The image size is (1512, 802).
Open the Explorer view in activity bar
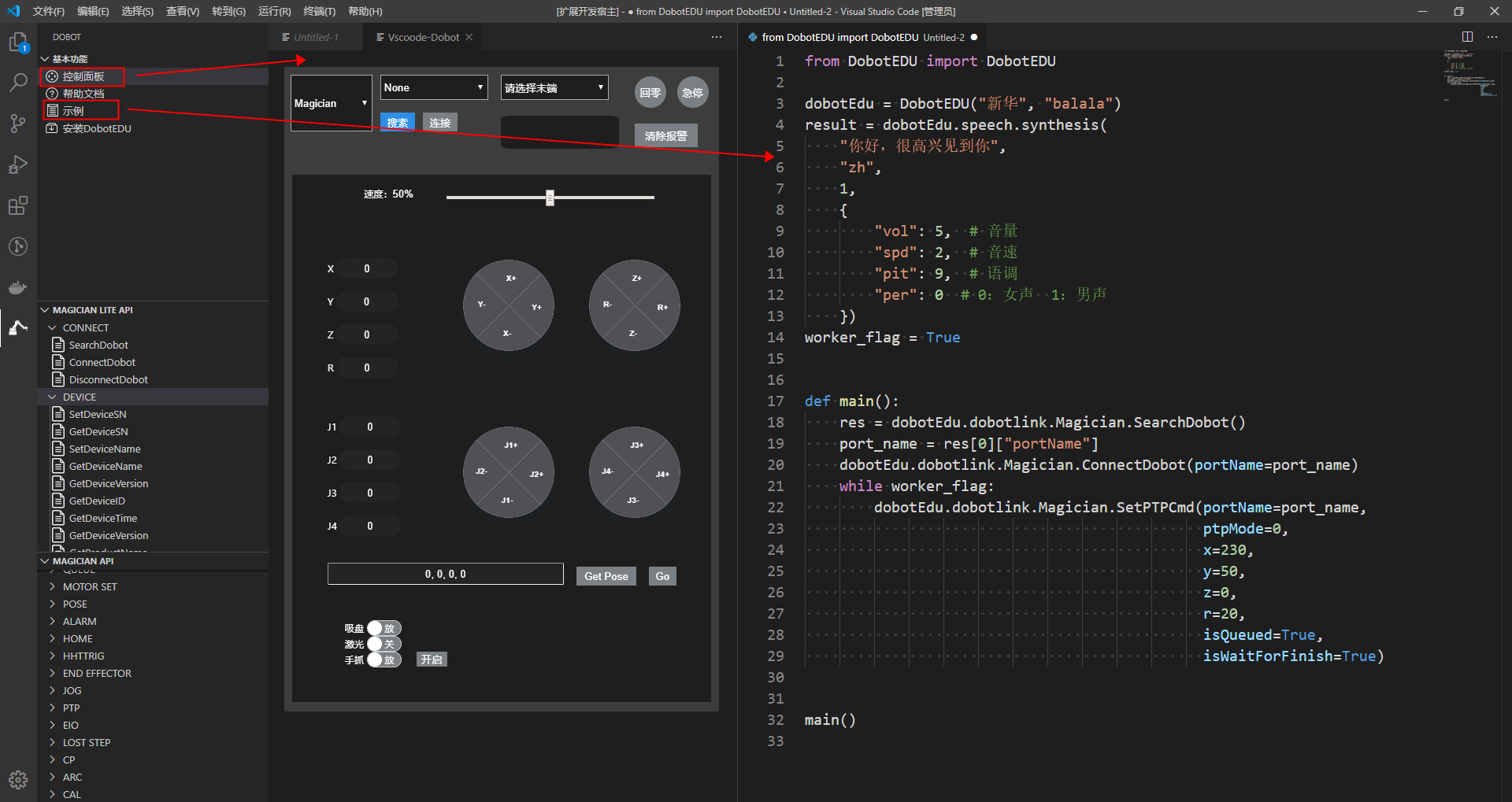(x=18, y=42)
